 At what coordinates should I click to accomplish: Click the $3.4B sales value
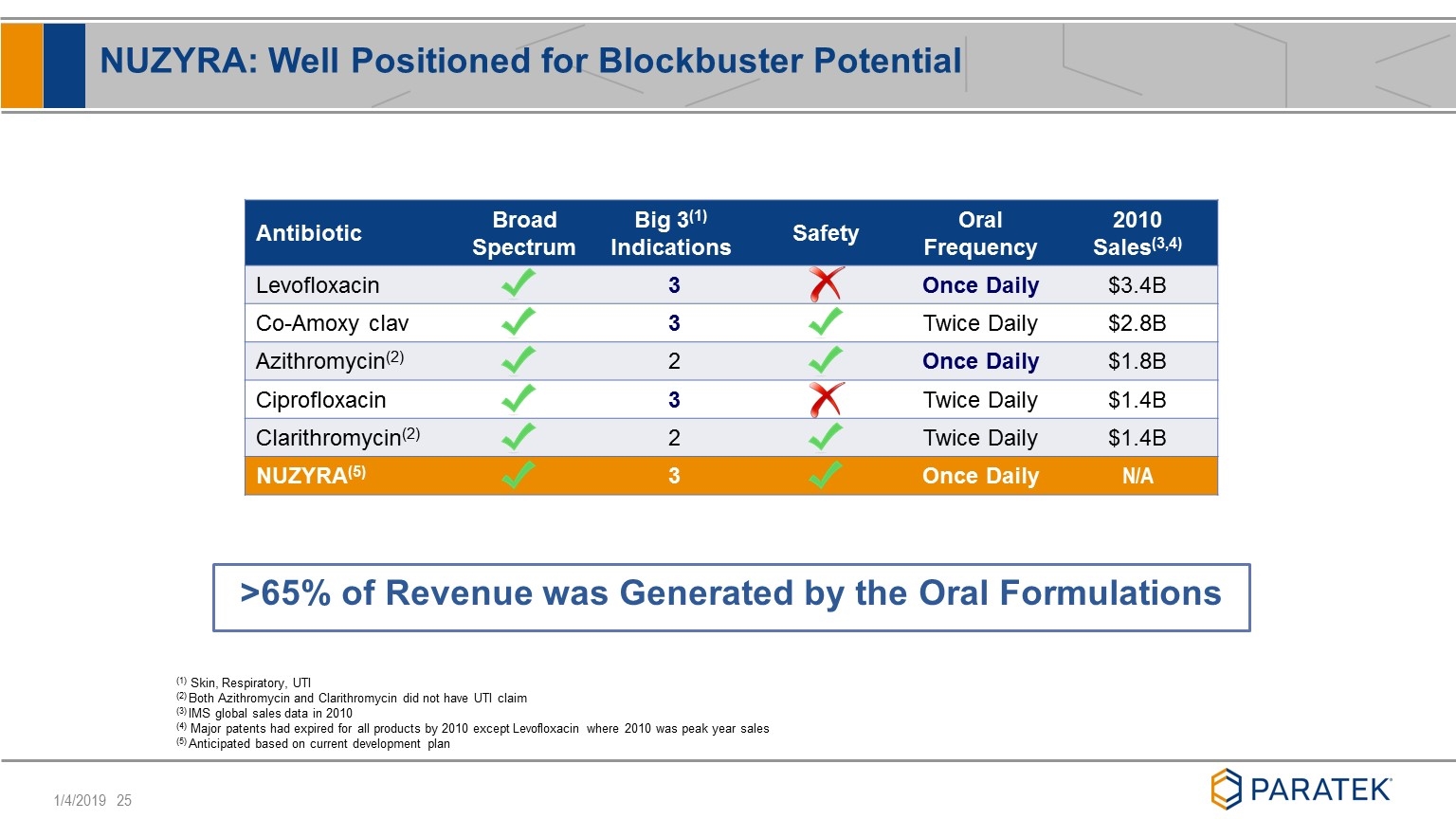click(x=1137, y=285)
